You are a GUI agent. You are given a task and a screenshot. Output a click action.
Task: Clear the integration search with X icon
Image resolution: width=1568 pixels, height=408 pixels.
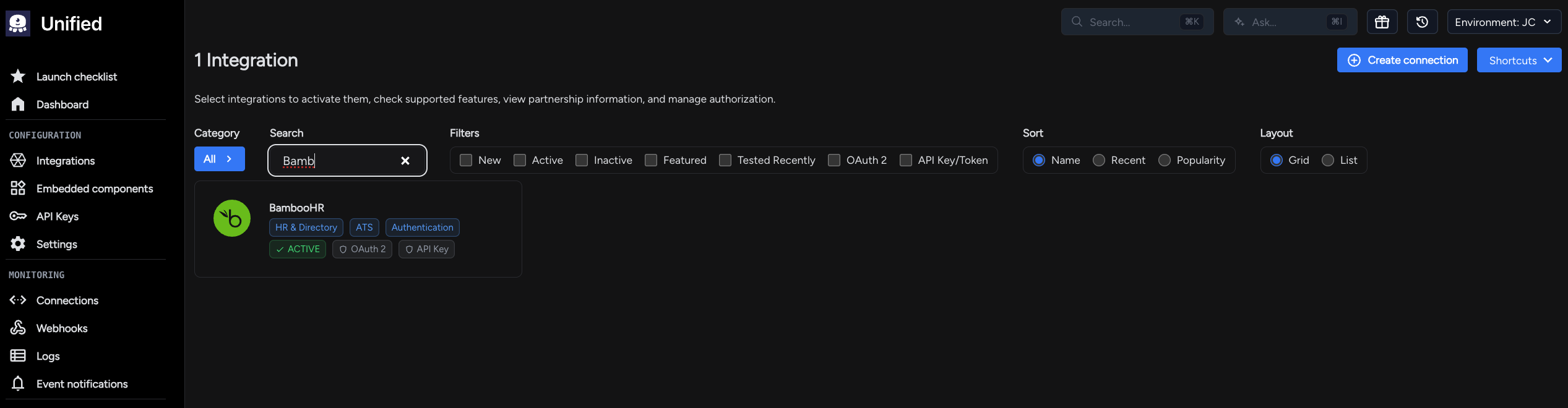point(405,161)
